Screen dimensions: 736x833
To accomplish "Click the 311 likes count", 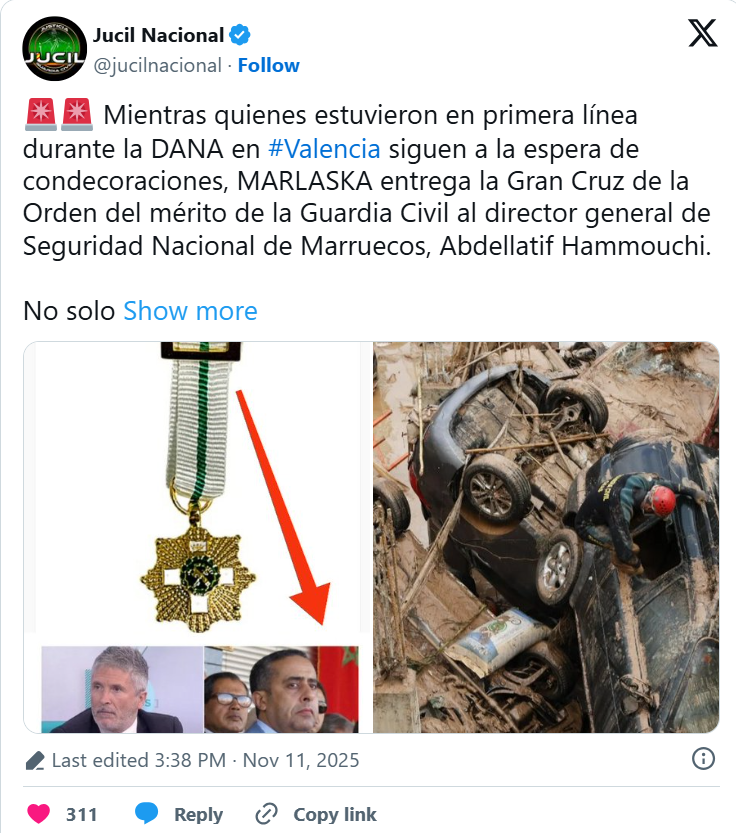I will click(81, 814).
